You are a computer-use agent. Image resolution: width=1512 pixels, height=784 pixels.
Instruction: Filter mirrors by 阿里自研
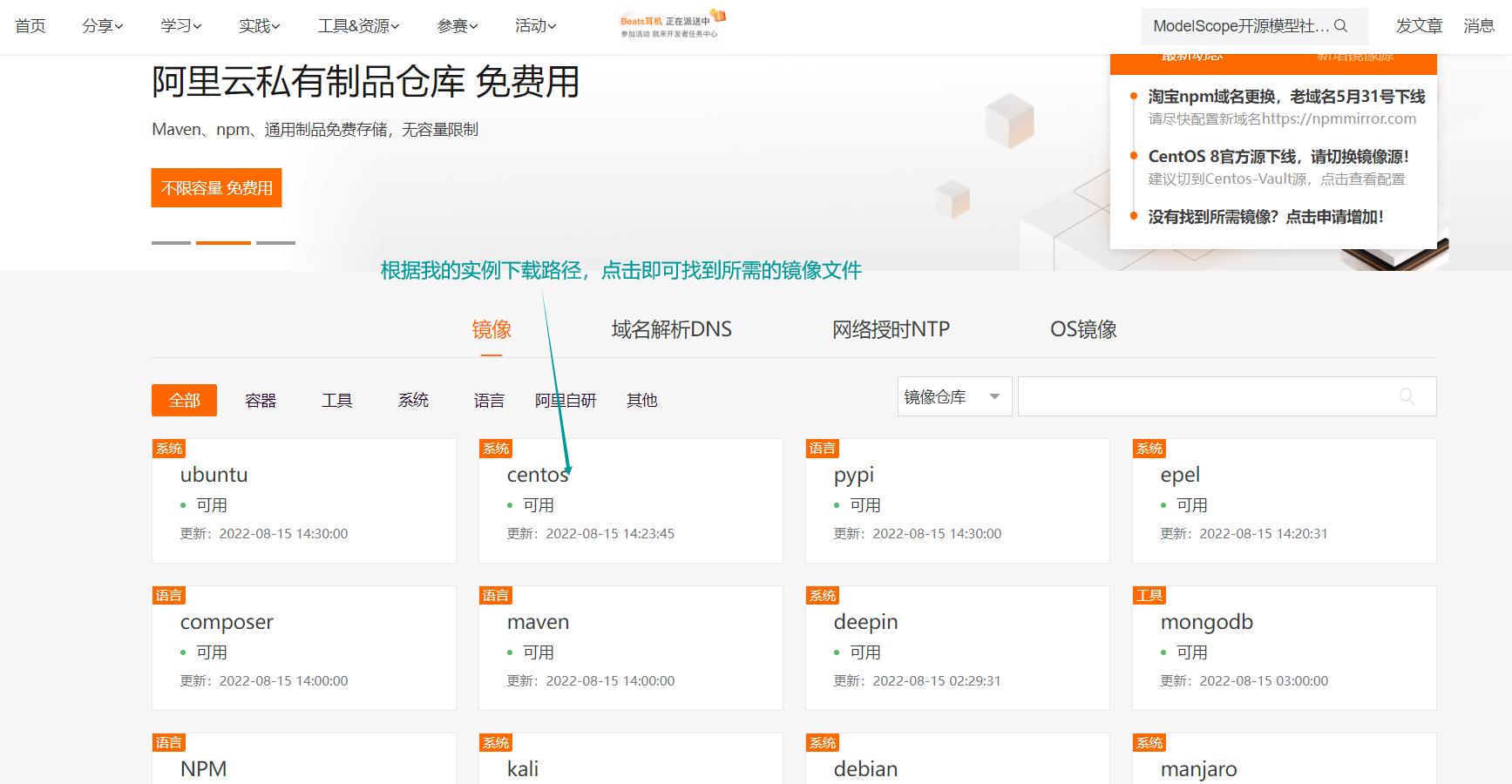point(566,401)
